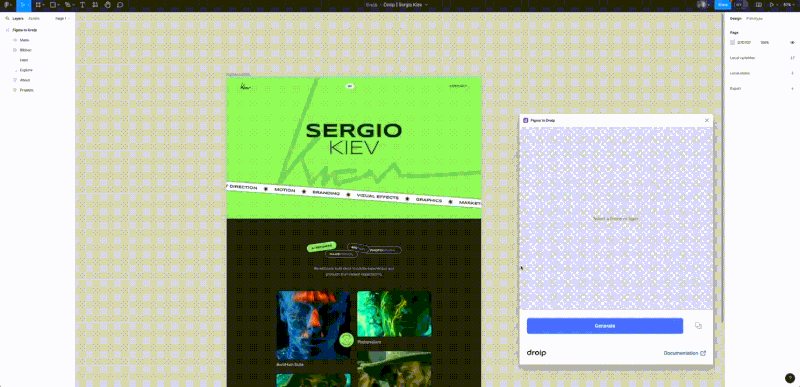Select the Projects layer
The height and width of the screenshot is (387, 800).
click(27, 90)
